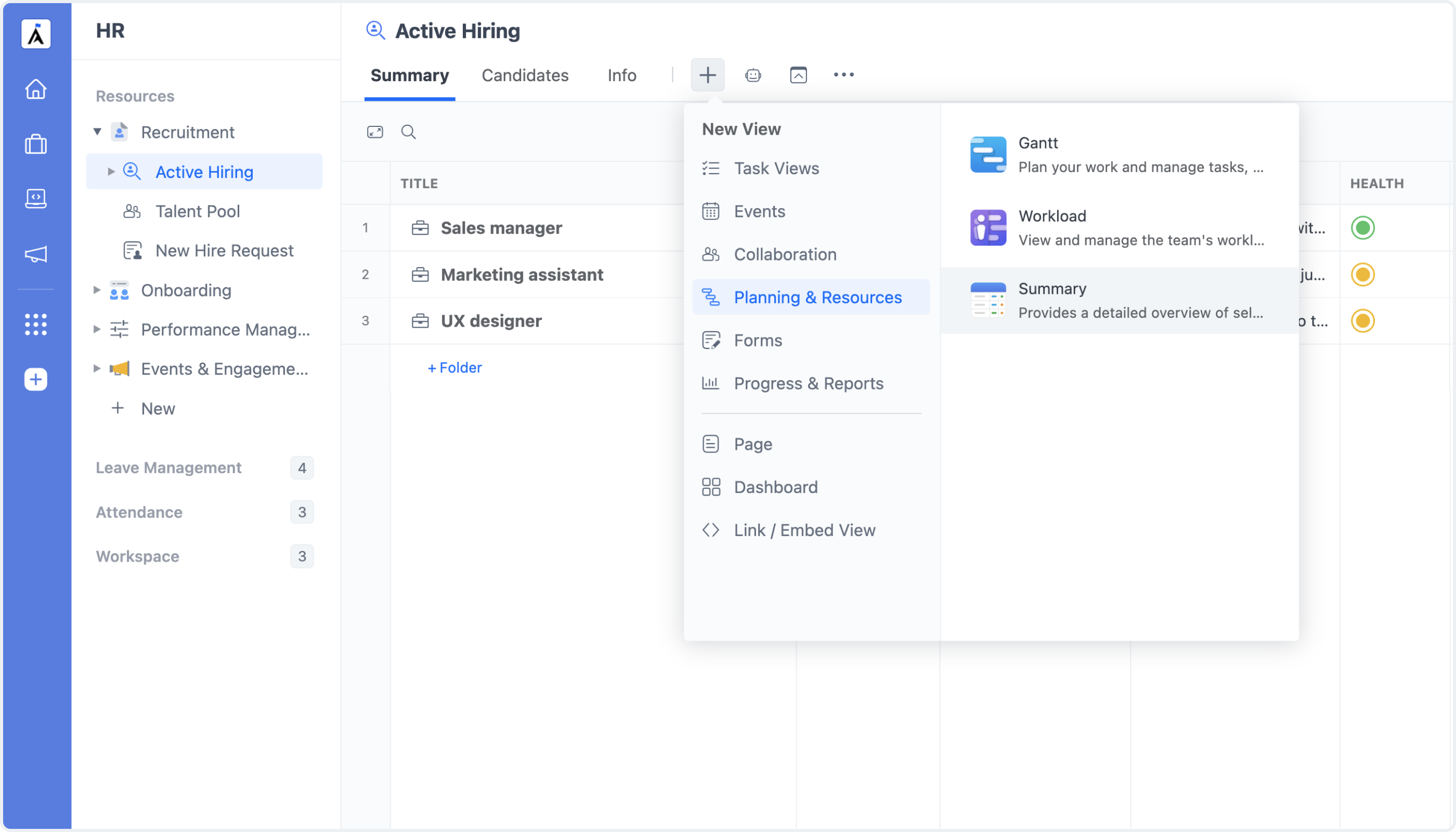Go to Home via house icon
Viewport: 1456px width, 832px height.
tap(36, 89)
